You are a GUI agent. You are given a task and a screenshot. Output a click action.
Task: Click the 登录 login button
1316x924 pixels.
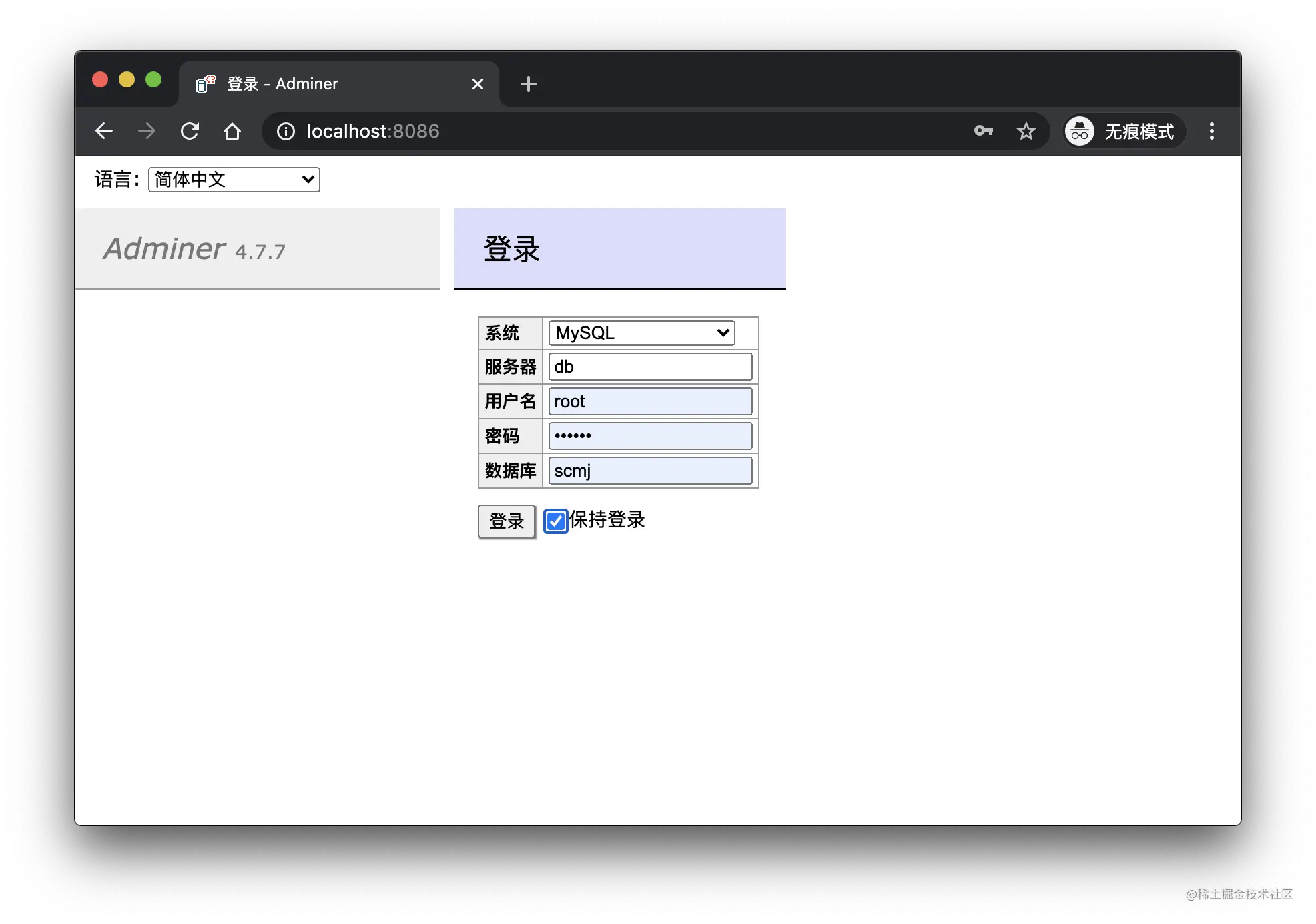[x=507, y=521]
